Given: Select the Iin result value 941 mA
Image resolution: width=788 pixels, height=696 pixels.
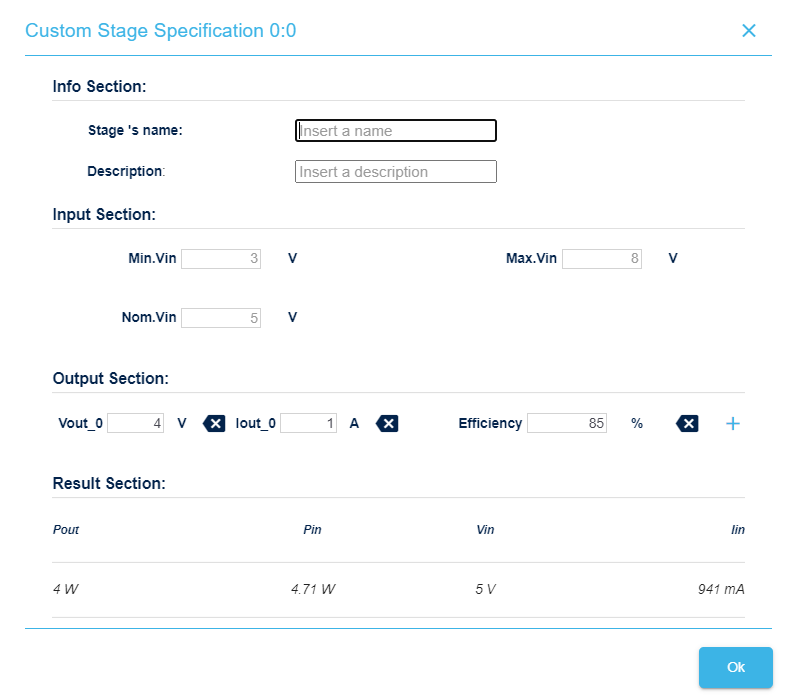Looking at the screenshot, I should click(721, 589).
